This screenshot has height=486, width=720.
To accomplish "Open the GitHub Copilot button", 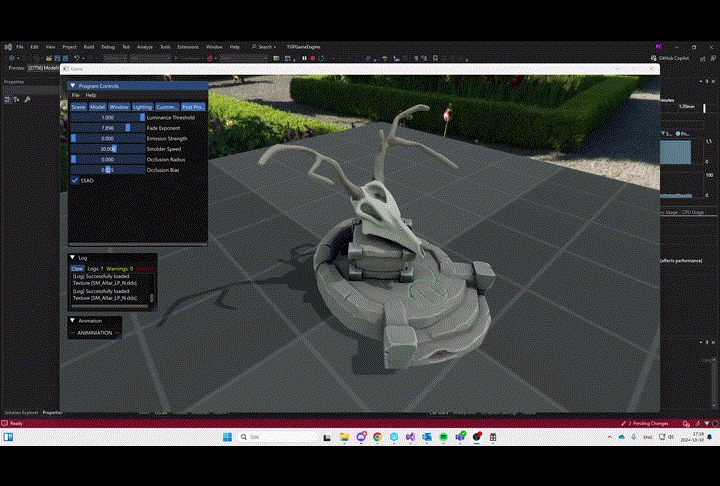I will 670,58.
